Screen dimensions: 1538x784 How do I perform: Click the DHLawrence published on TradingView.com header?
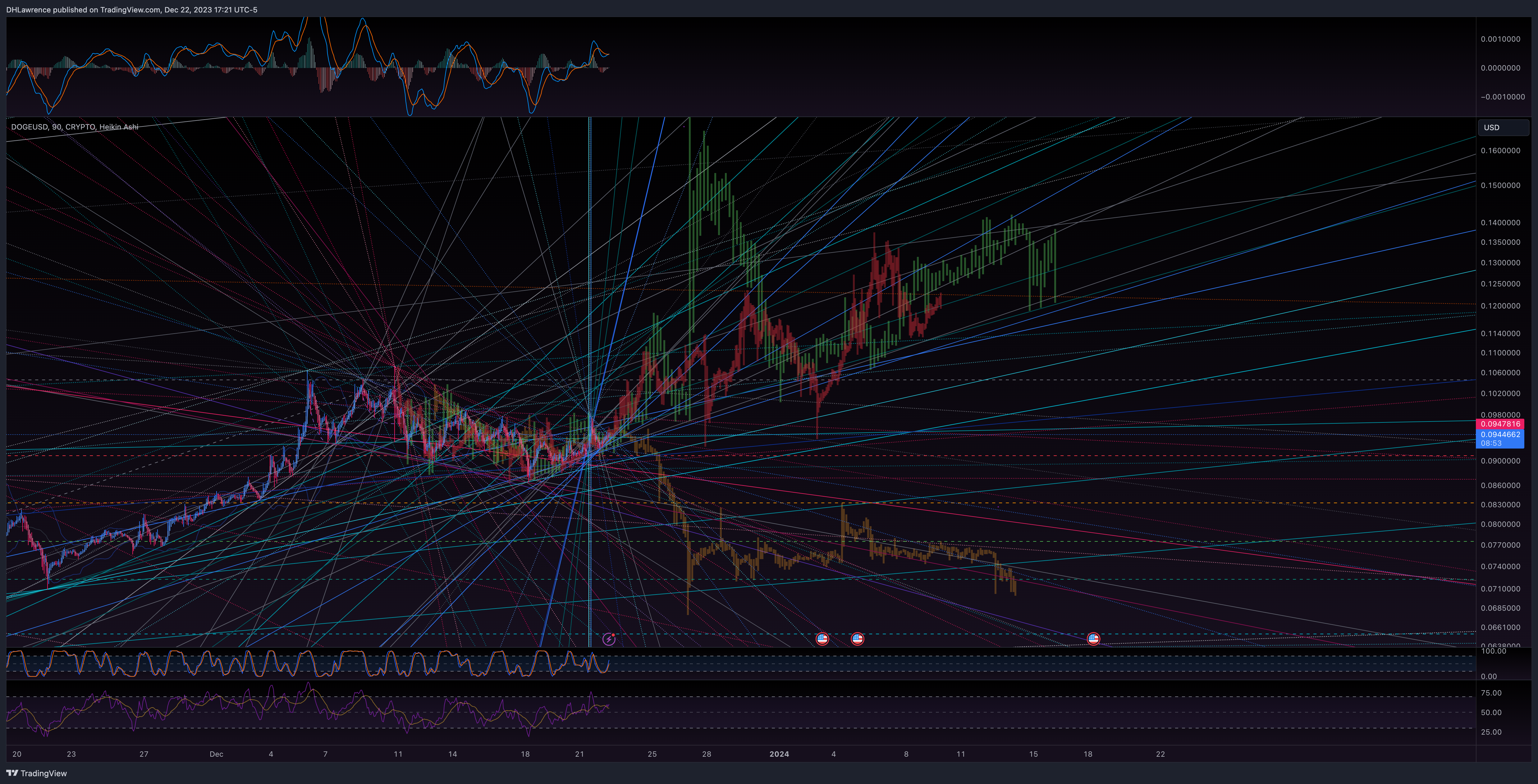coord(131,10)
